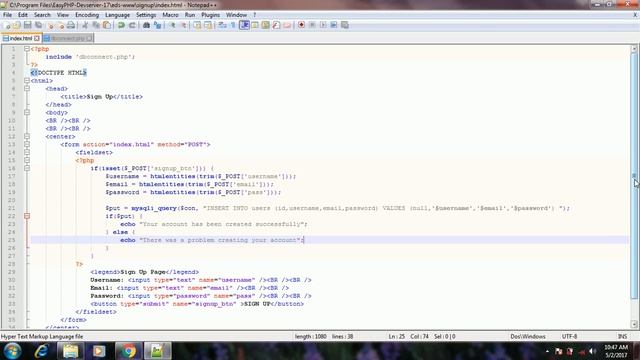This screenshot has height=360, width=640.
Task: Open Find with the binoculars icon
Action: pos(146,25)
